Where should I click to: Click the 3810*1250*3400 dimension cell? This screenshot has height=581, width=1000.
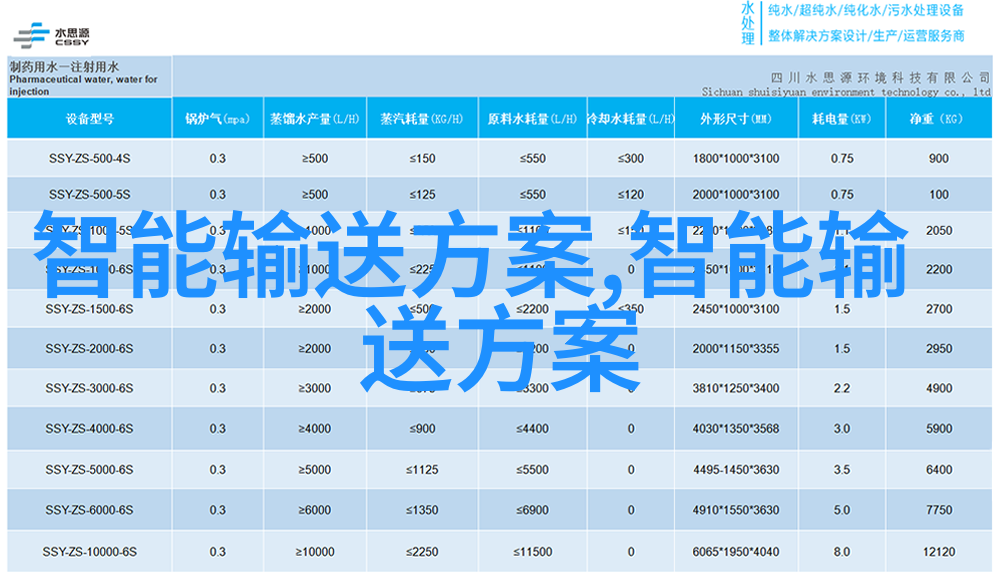click(x=736, y=388)
